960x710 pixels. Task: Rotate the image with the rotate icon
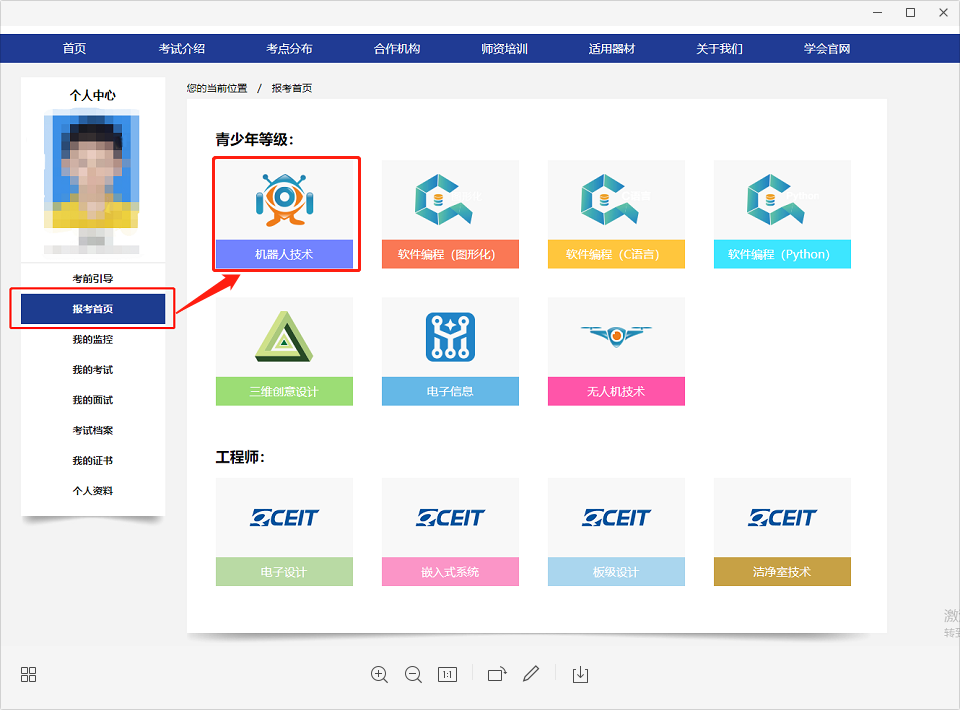pyautogui.click(x=497, y=674)
